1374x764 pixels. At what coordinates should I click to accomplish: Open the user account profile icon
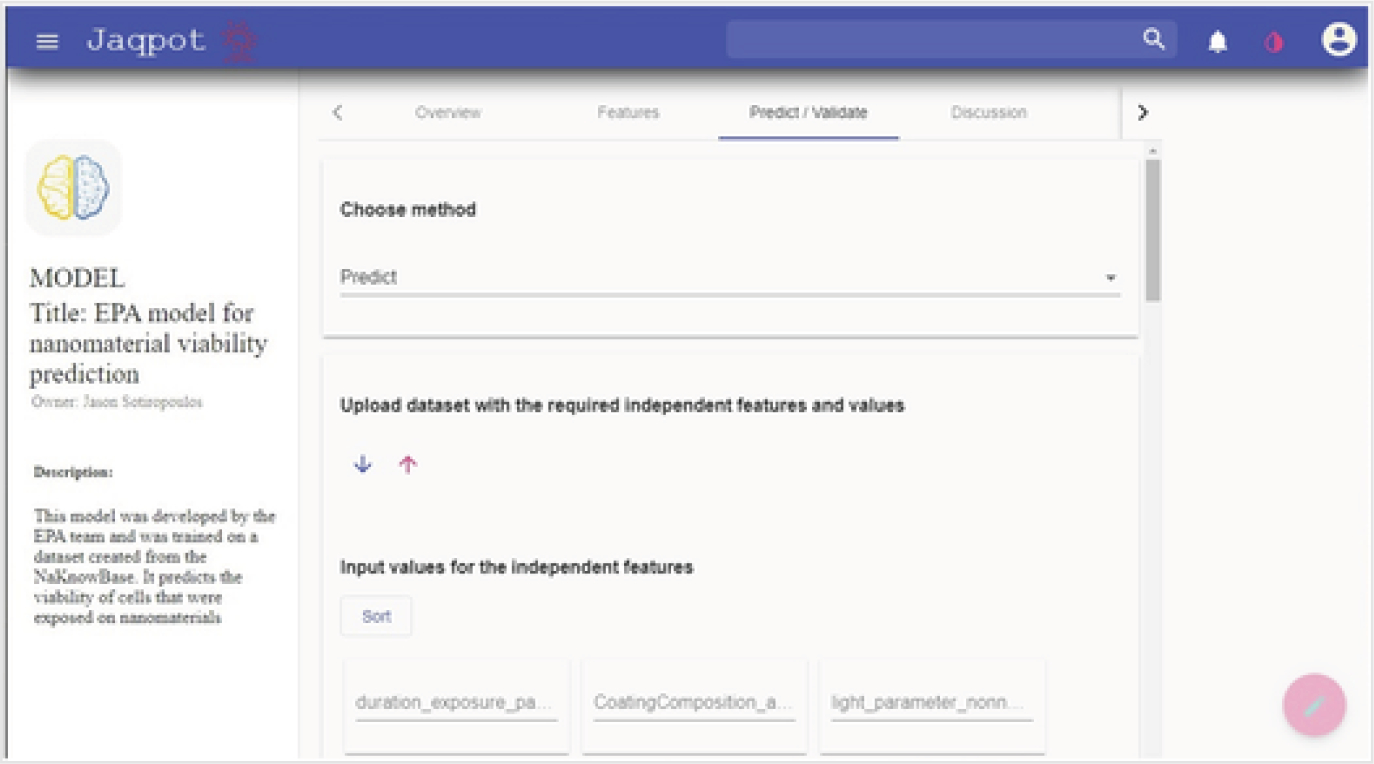[1338, 40]
